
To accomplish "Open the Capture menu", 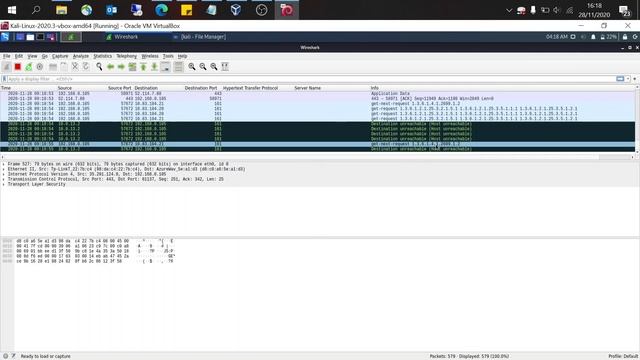I will click(x=60, y=56).
